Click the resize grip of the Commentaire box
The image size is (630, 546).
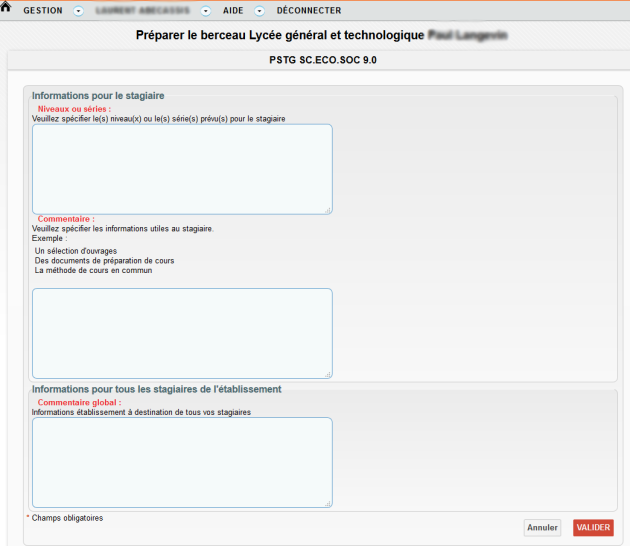[328, 374]
